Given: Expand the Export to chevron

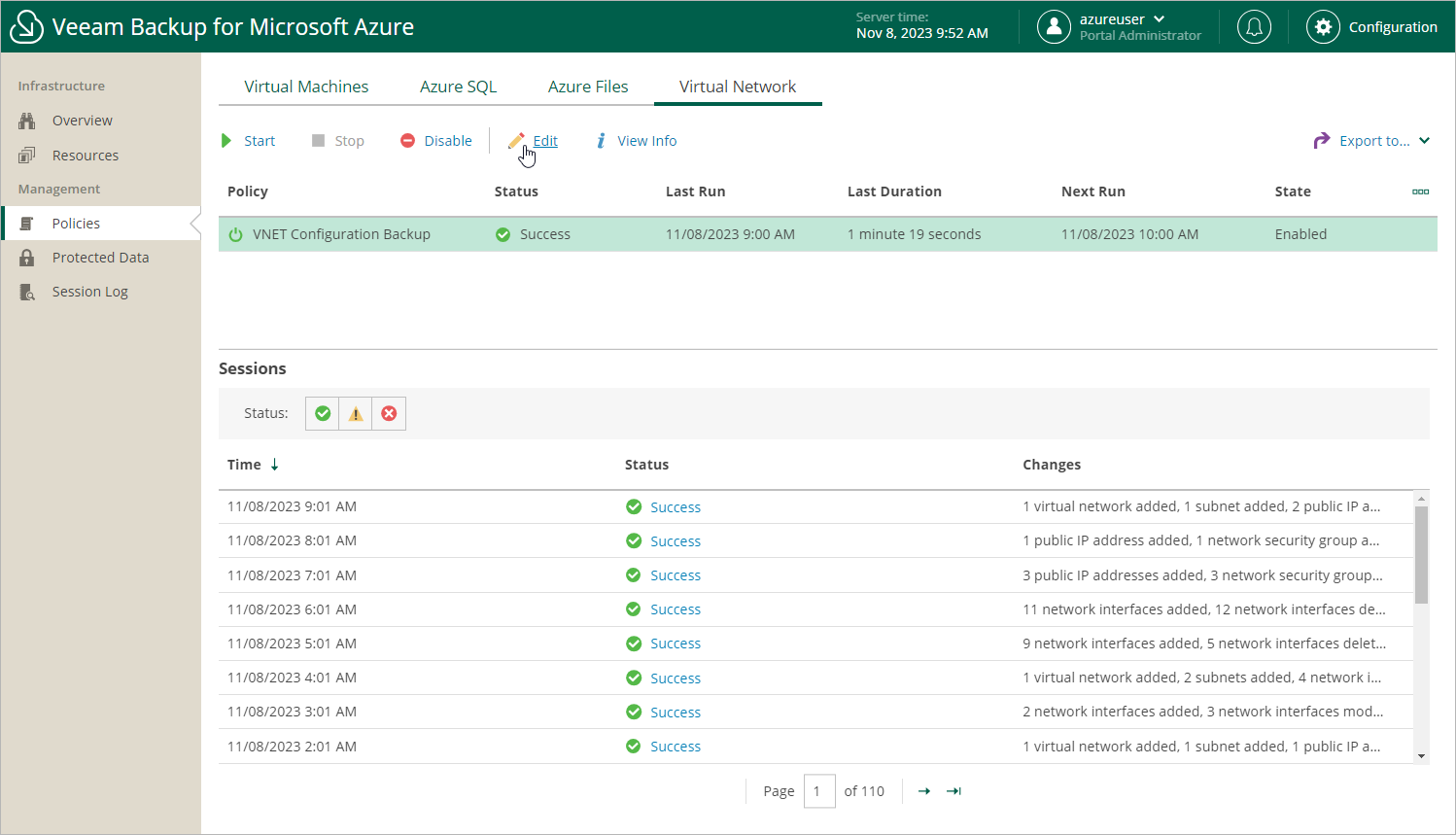Looking at the screenshot, I should pyautogui.click(x=1425, y=141).
